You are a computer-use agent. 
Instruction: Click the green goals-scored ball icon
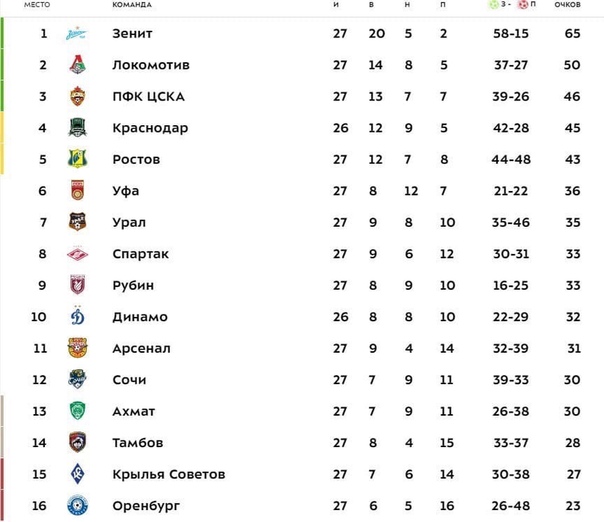pos(493,5)
